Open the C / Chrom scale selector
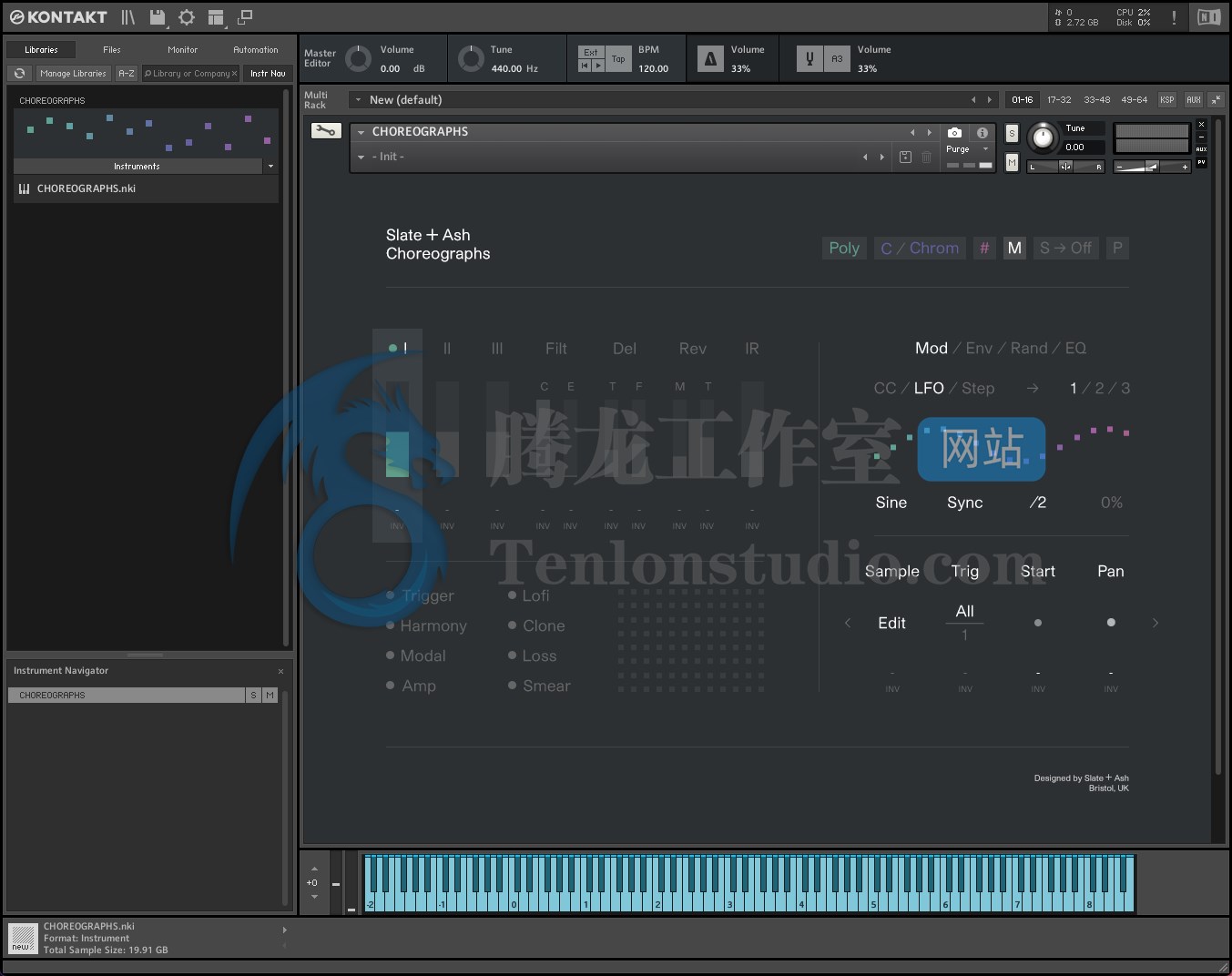This screenshot has width=1232, height=976. (920, 248)
